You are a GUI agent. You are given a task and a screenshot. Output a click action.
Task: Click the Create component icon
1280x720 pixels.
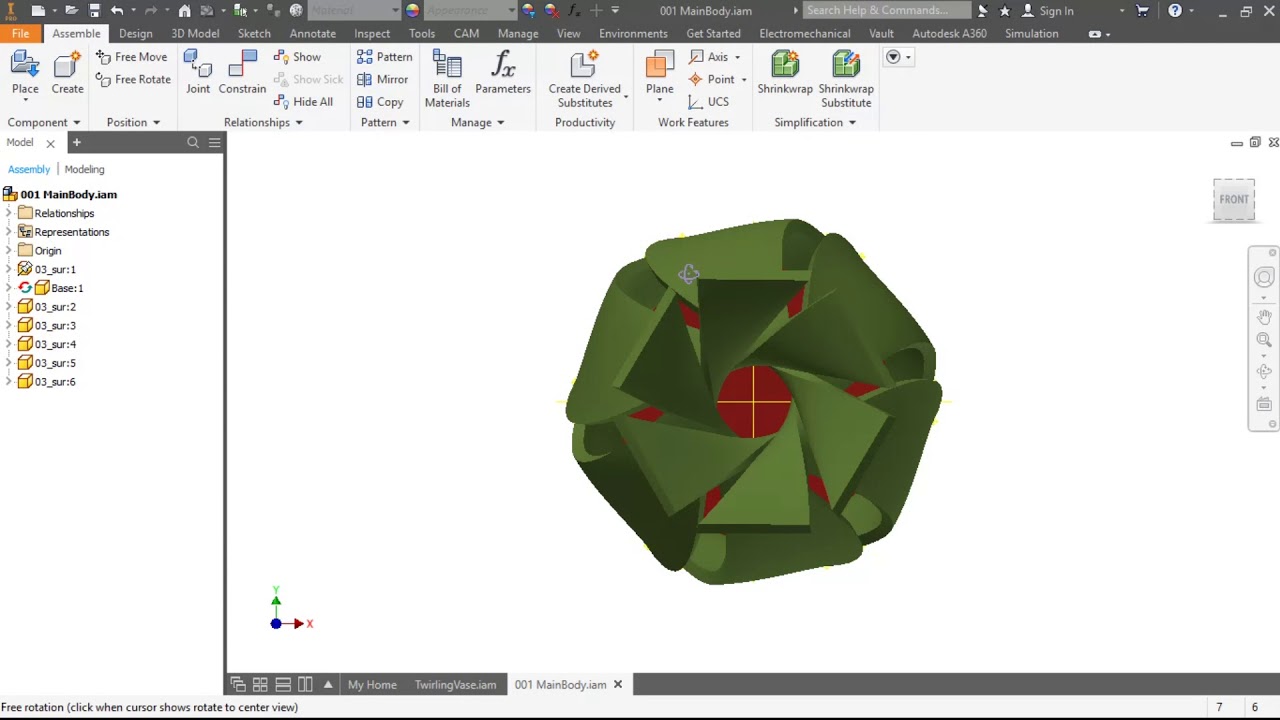[67, 73]
